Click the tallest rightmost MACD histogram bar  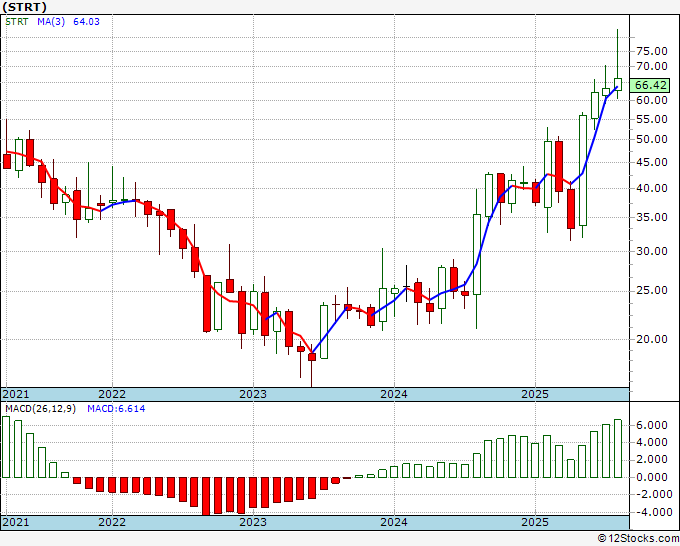tap(618, 448)
